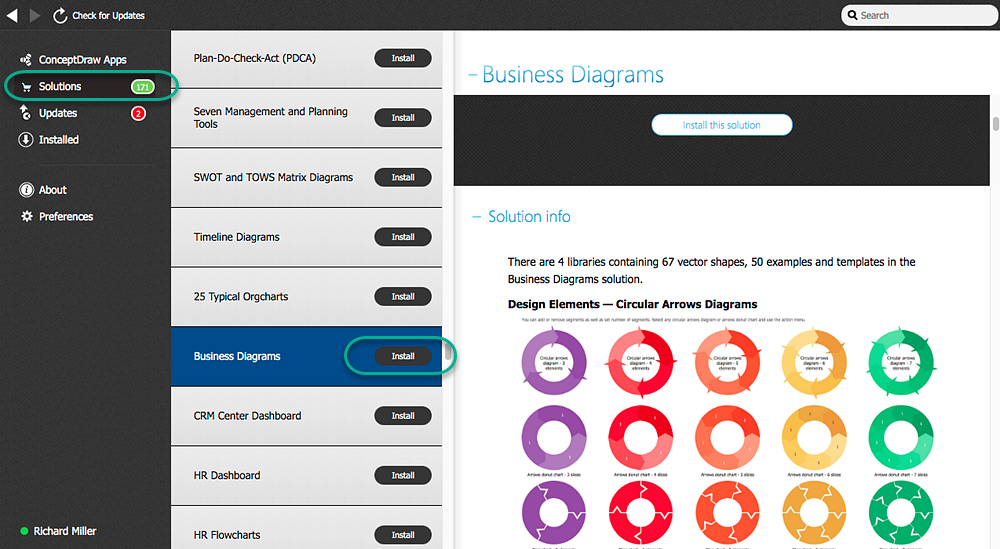1000x549 pixels.
Task: Select Timeline Diagrams in solutions list
Action: tap(237, 237)
